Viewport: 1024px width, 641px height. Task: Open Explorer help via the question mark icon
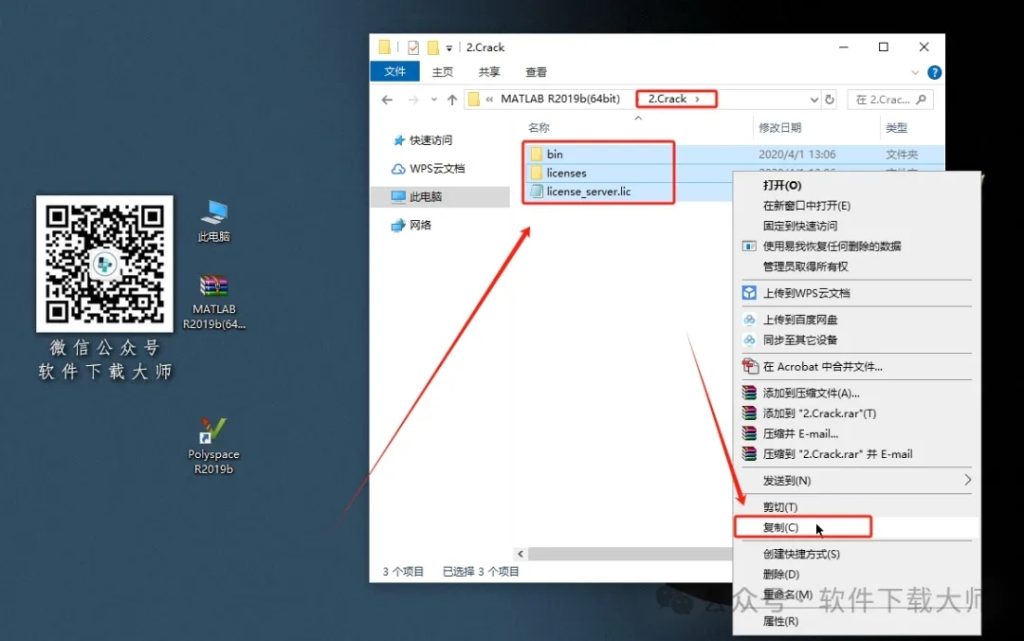933,71
